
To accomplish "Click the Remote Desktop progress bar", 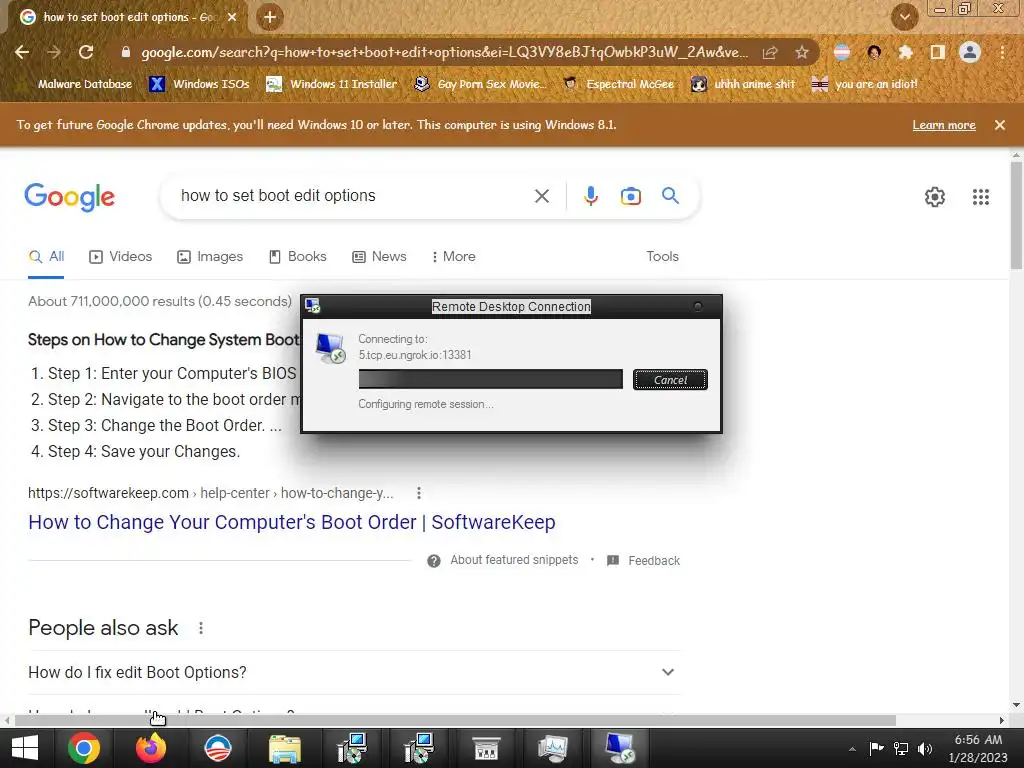I will (x=490, y=379).
